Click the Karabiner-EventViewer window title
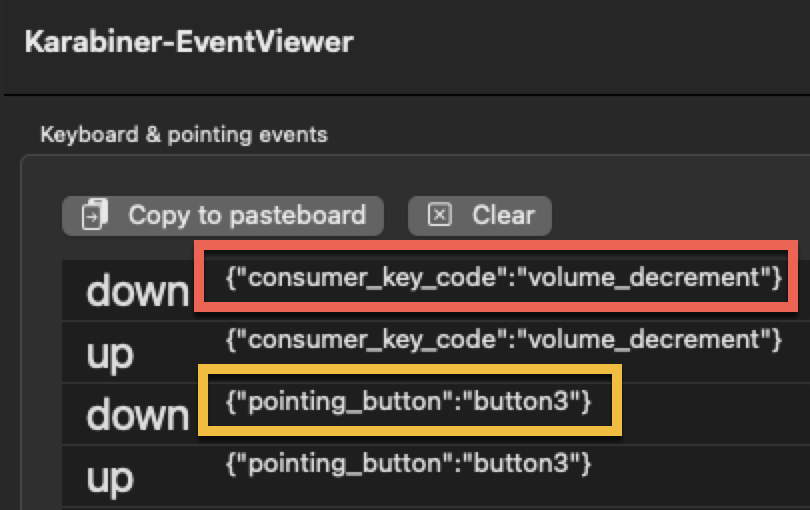The height and width of the screenshot is (510, 810). point(188,42)
